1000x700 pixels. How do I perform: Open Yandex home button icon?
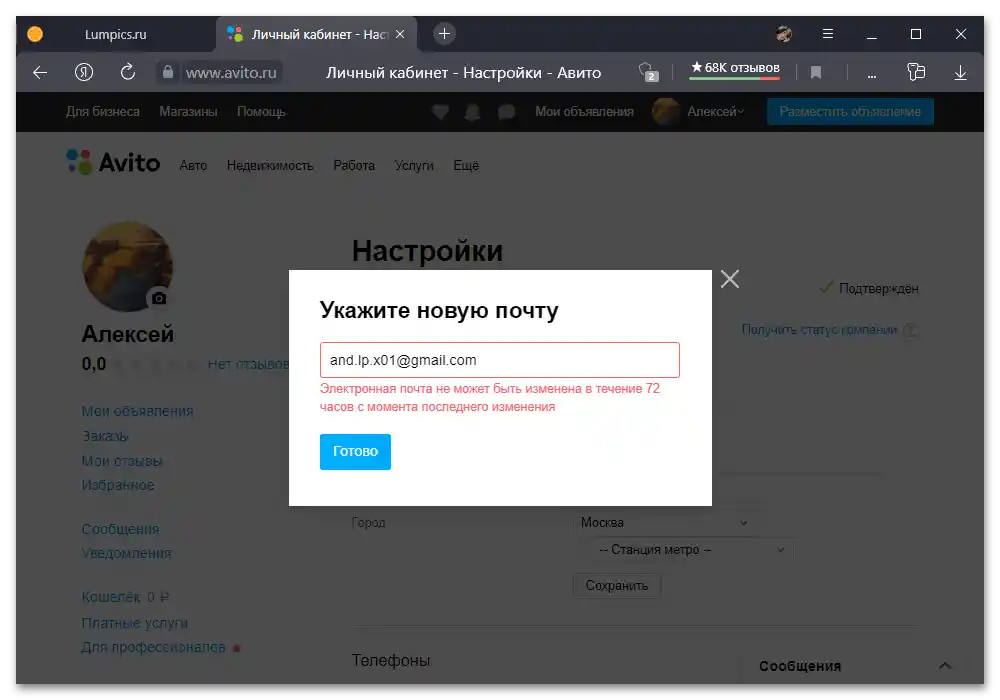pos(84,73)
